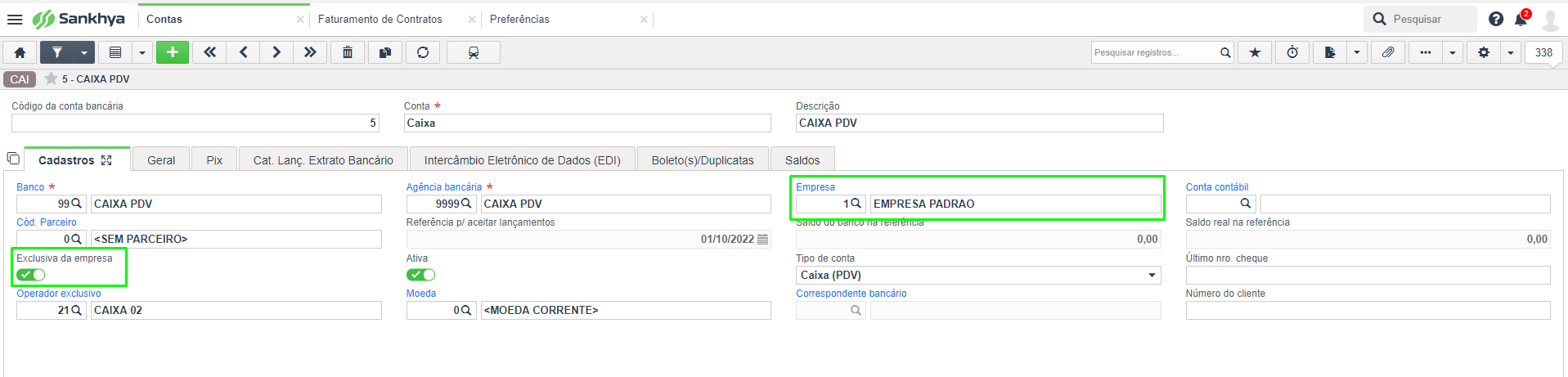Image resolution: width=1568 pixels, height=377 pixels.
Task: Expand the export dropdown arrow
Action: [x=1357, y=52]
